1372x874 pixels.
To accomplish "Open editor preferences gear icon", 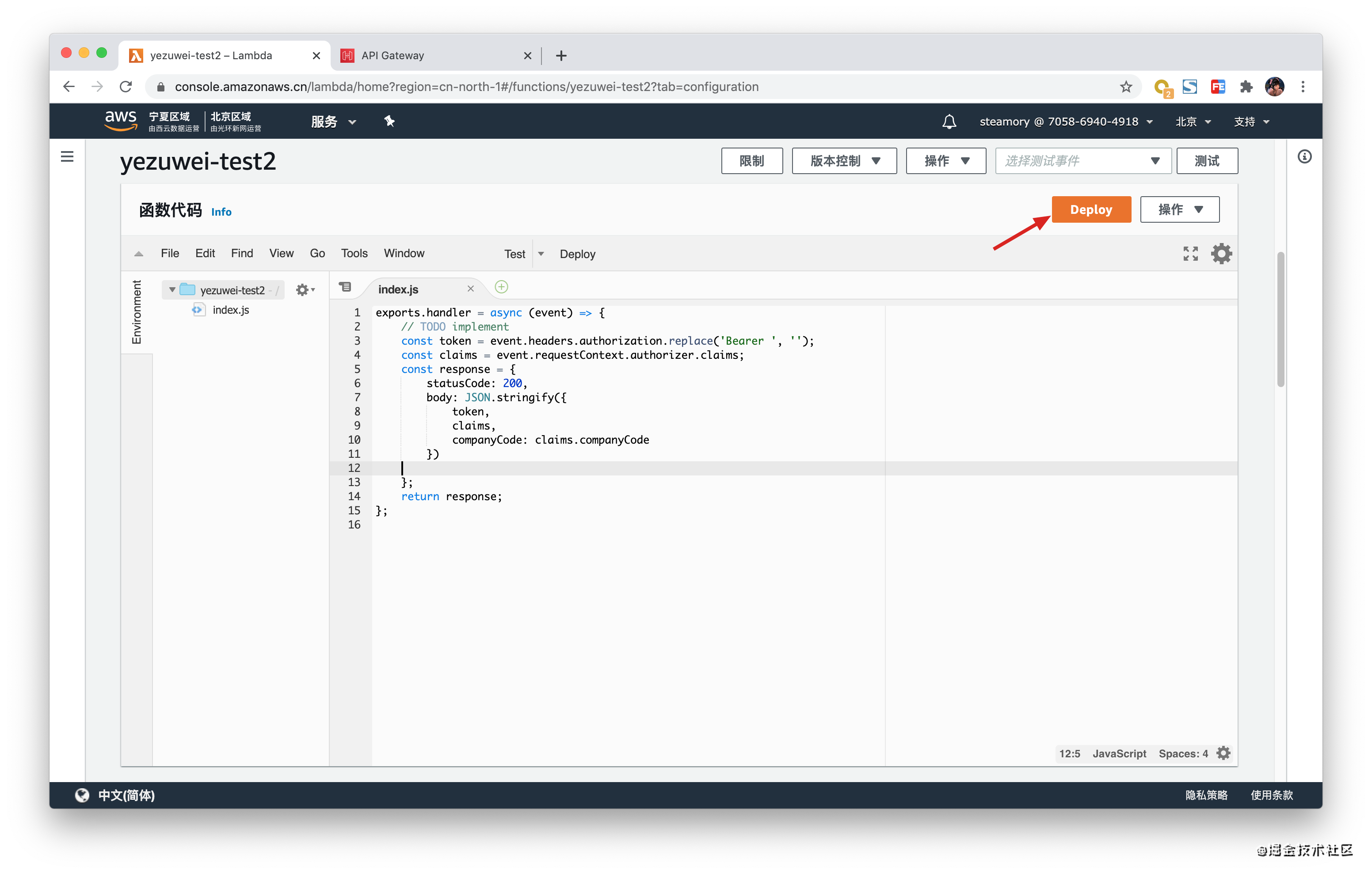I will (1221, 254).
